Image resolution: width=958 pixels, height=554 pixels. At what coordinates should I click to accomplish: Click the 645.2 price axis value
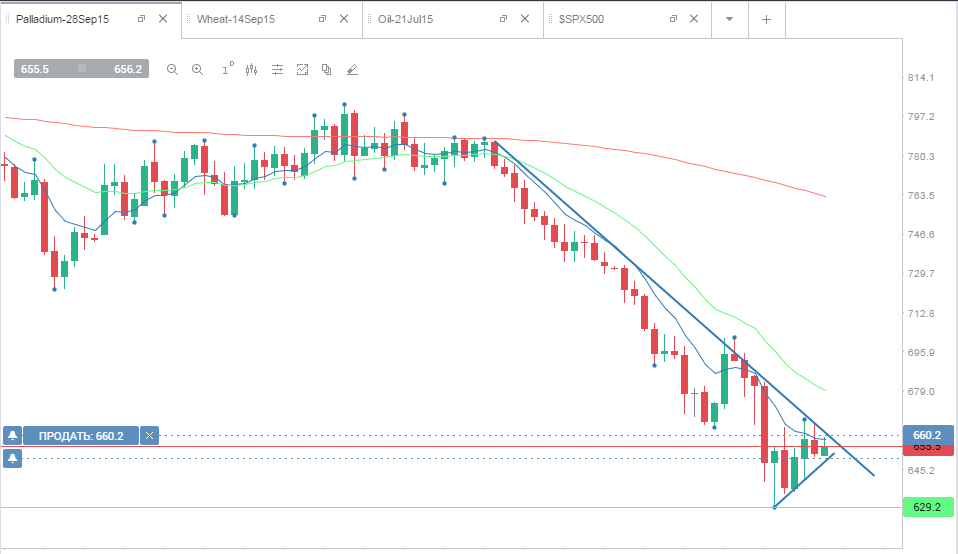[x=921, y=470]
